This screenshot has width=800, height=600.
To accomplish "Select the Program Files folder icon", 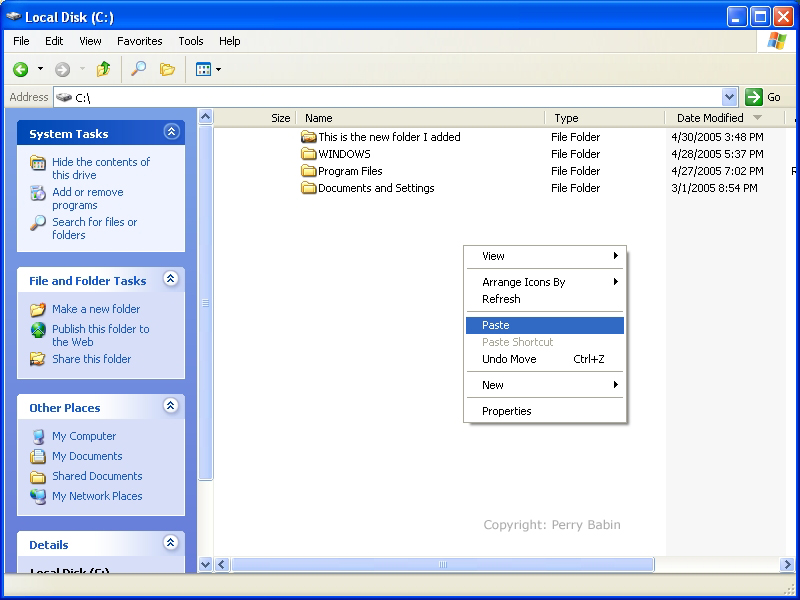I will [x=309, y=171].
